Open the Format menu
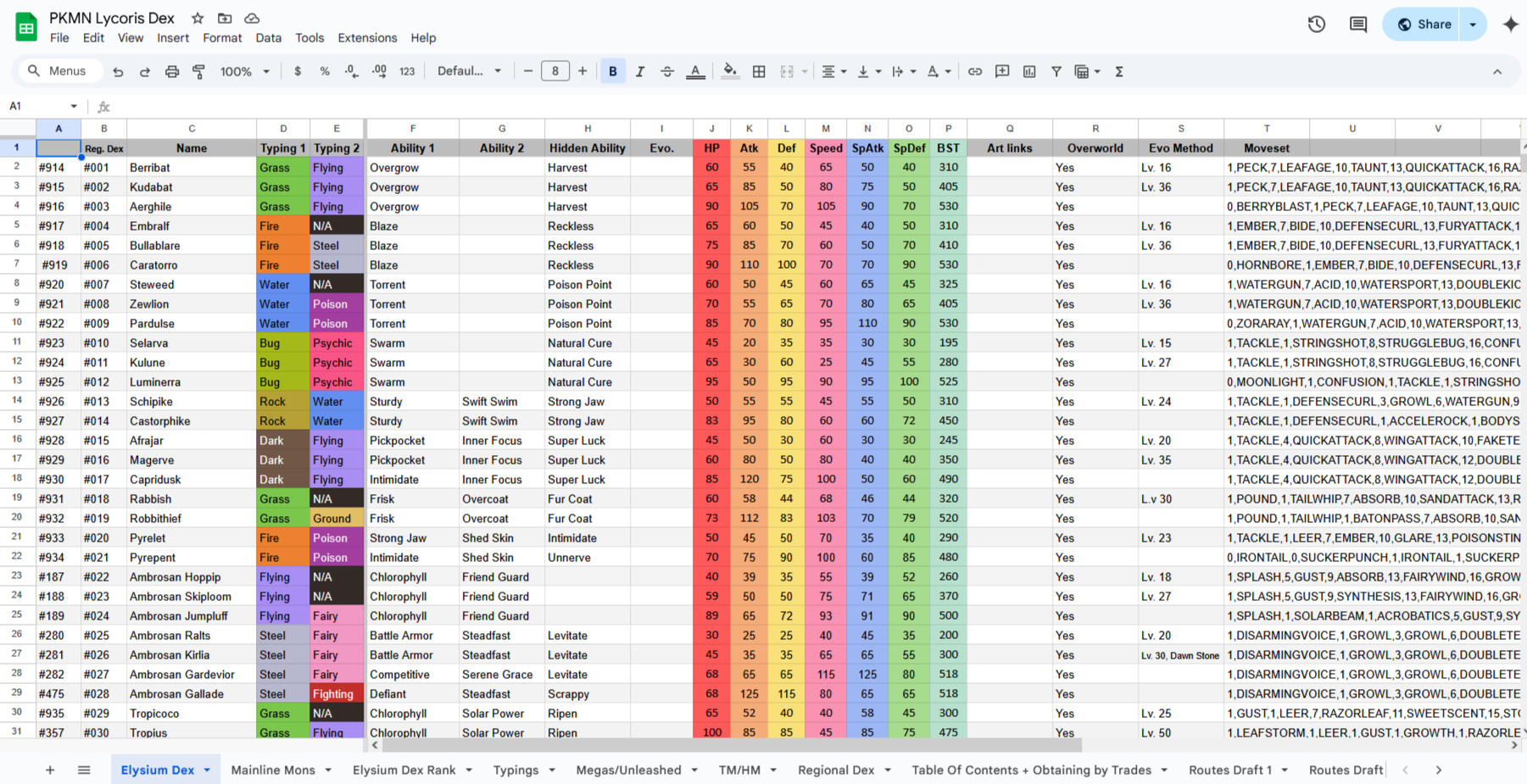This screenshot has width=1527, height=784. 222,38
